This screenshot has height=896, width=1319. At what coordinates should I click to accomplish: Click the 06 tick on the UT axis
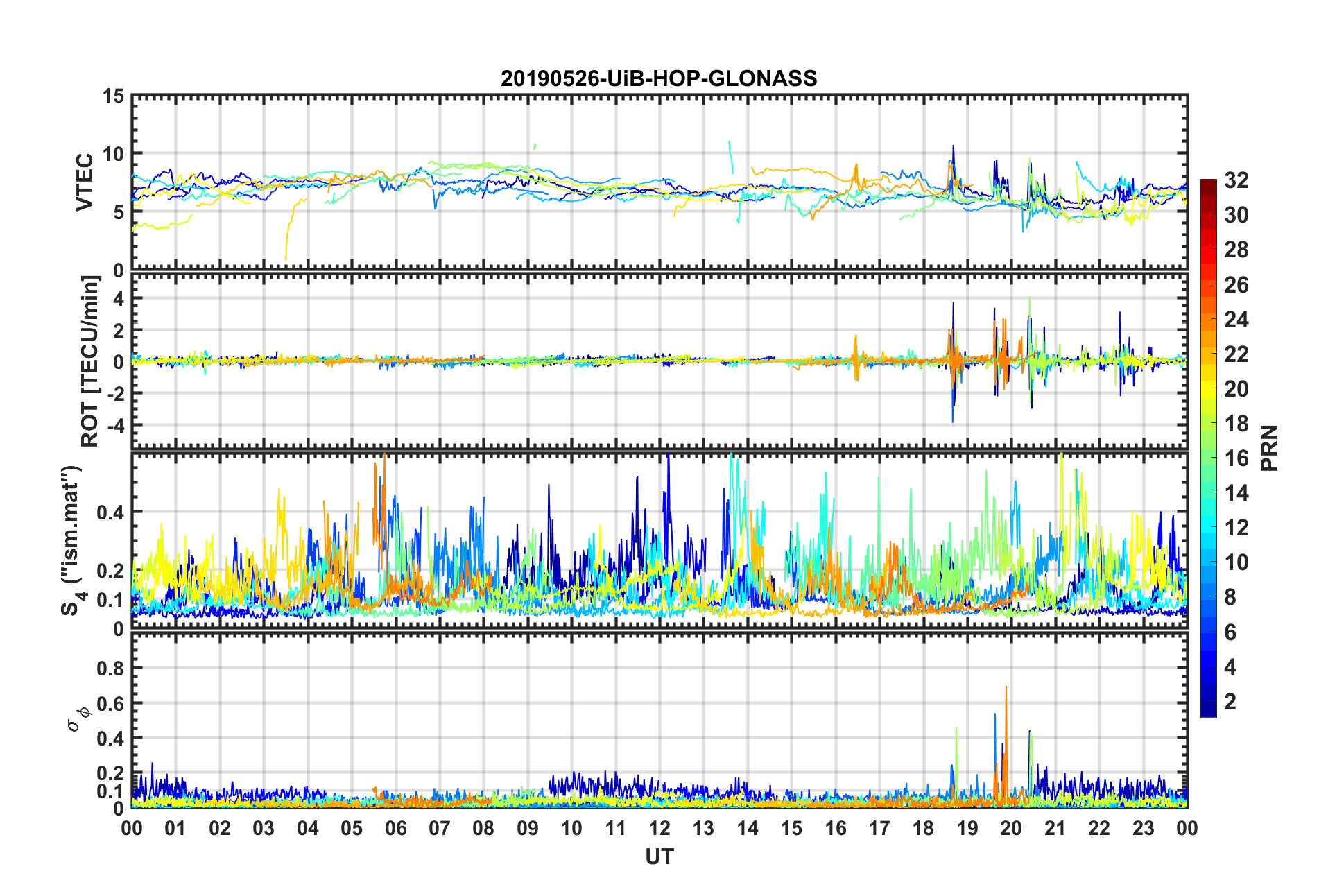[396, 828]
